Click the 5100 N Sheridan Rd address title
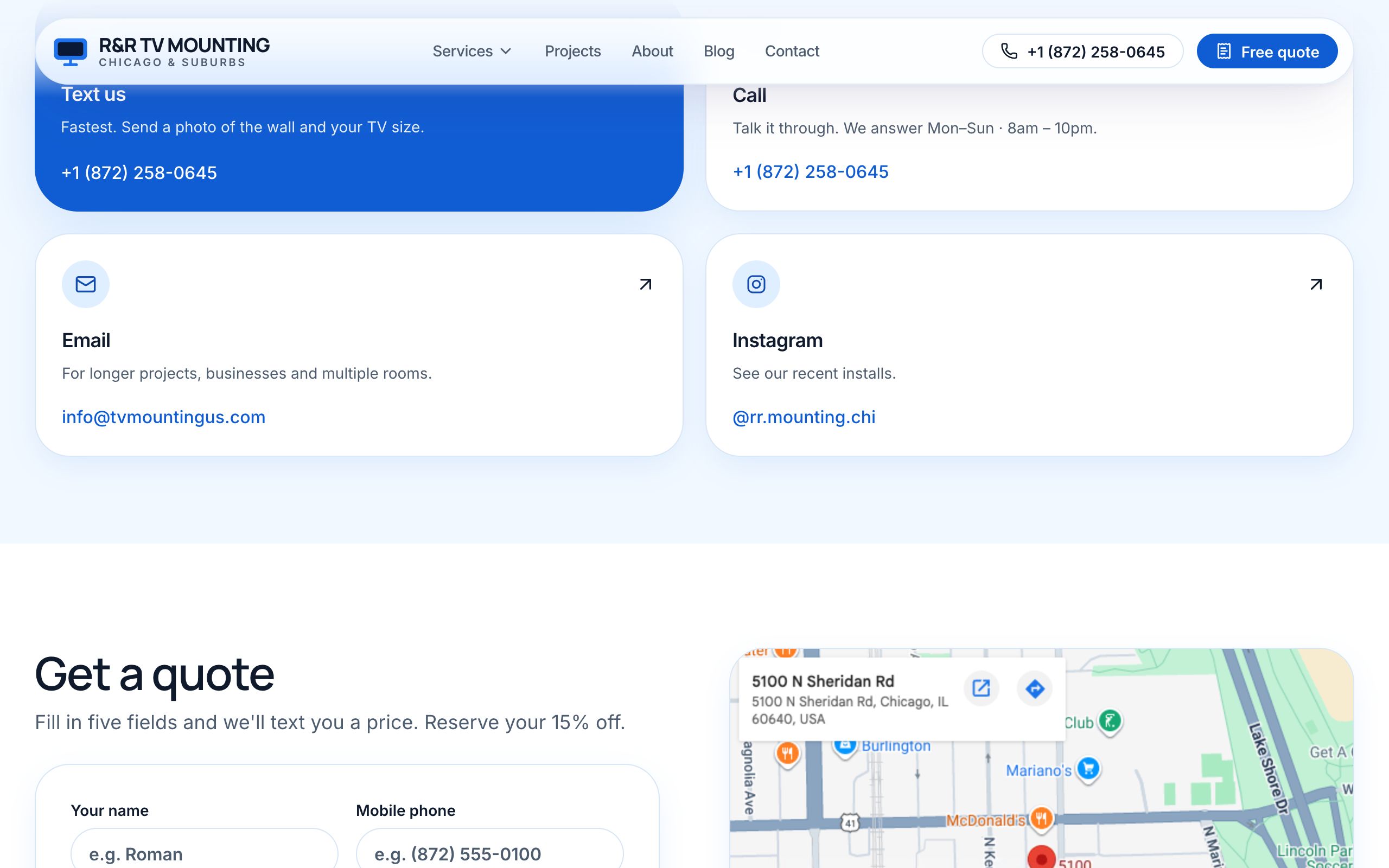This screenshot has width=1389, height=868. pyautogui.click(x=823, y=681)
